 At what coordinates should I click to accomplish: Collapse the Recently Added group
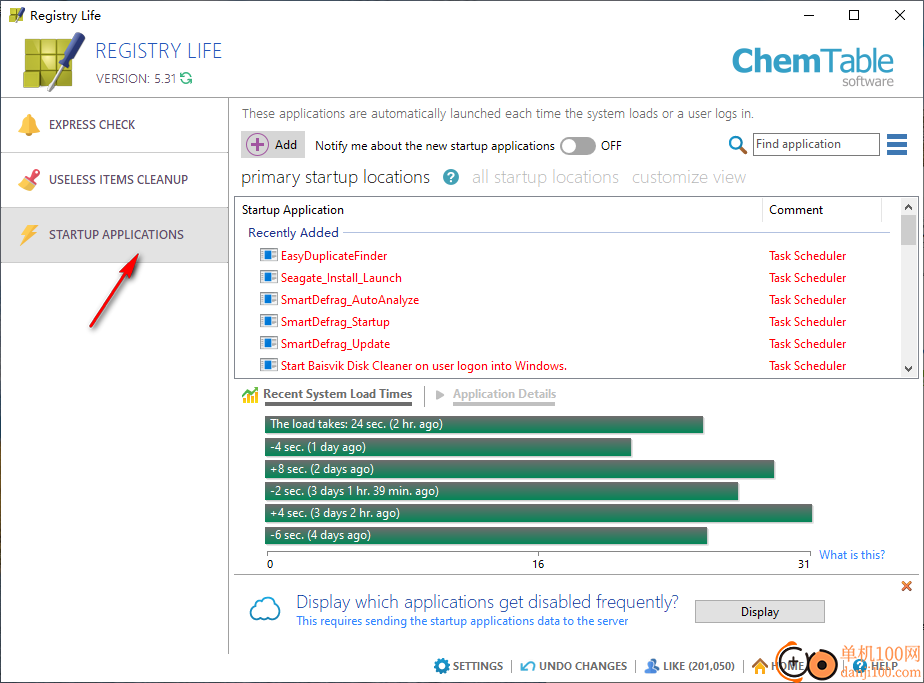pyautogui.click(x=293, y=233)
